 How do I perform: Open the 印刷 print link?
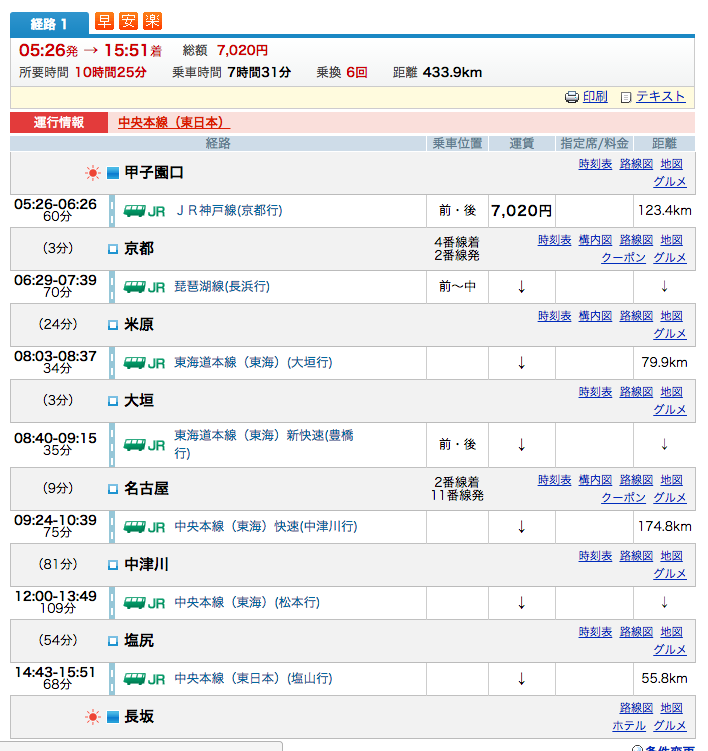(x=595, y=96)
